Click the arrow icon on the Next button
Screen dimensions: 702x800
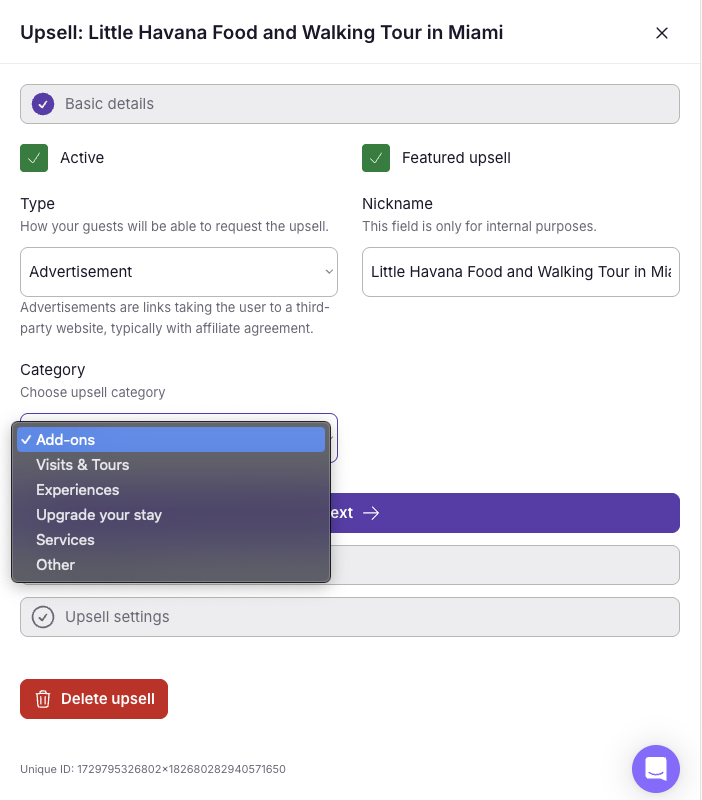pos(372,513)
